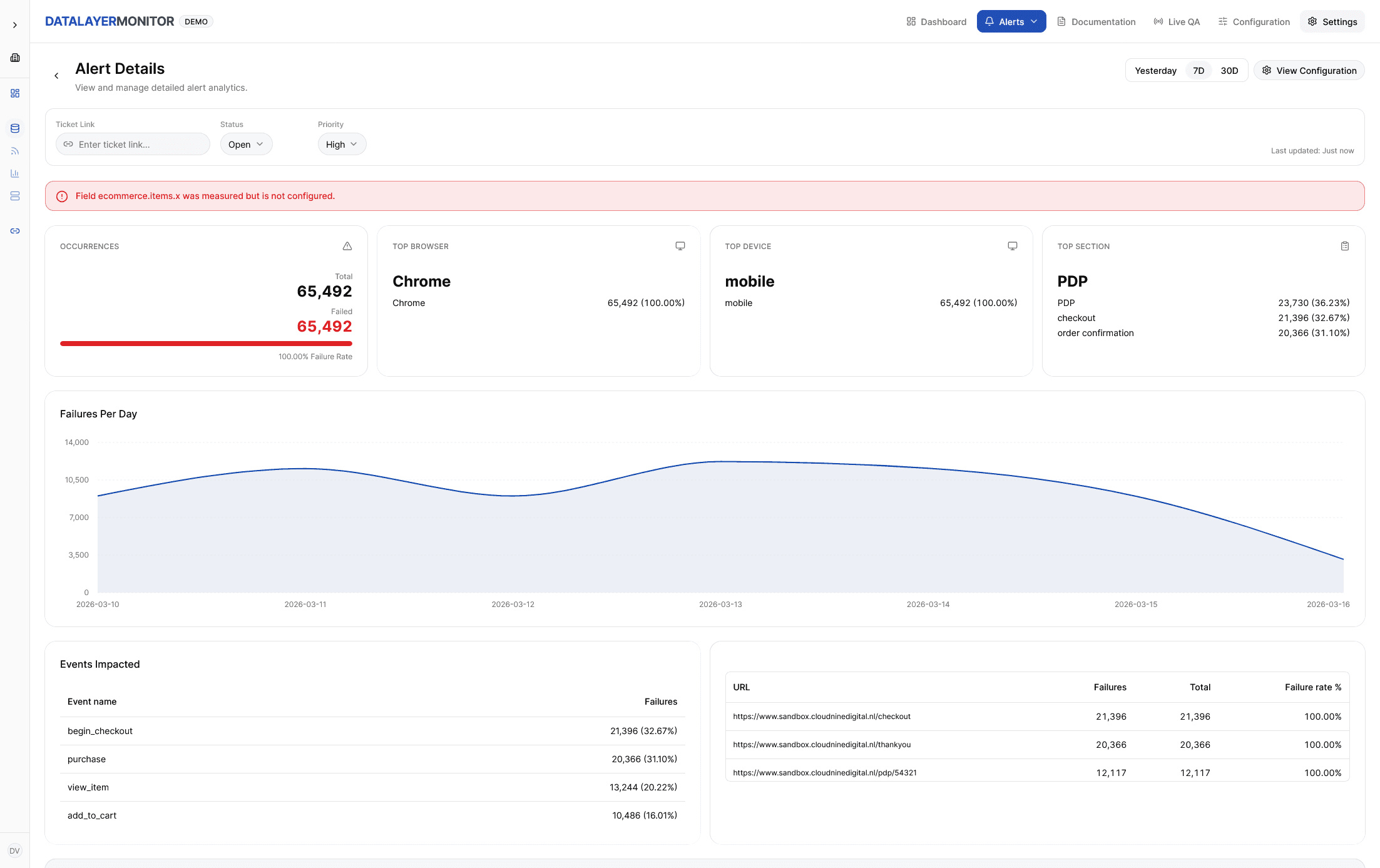Click the Last updated: Just now text
This screenshot has width=1380, height=868.
[x=1312, y=151]
